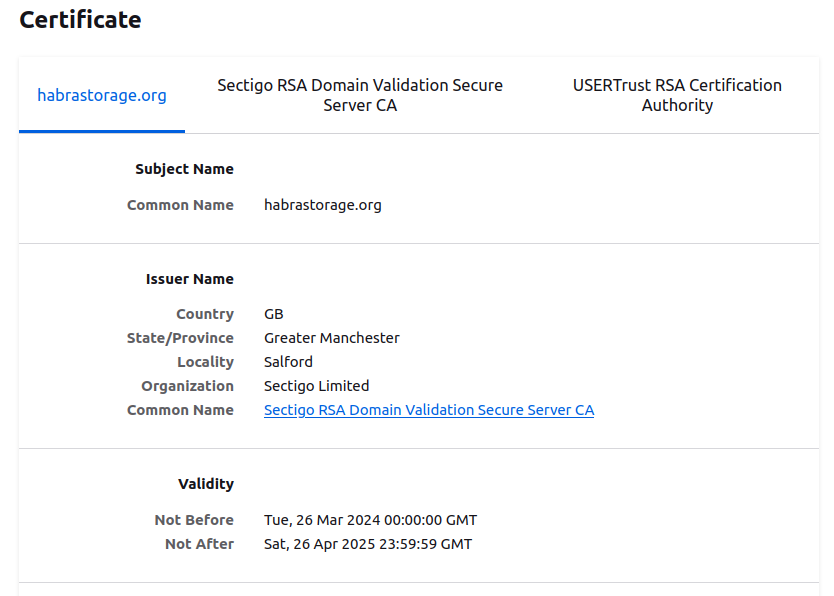Image resolution: width=834 pixels, height=596 pixels.
Task: Switch to Sectigo RSA Domain Validation tab
Action: [x=360, y=95]
